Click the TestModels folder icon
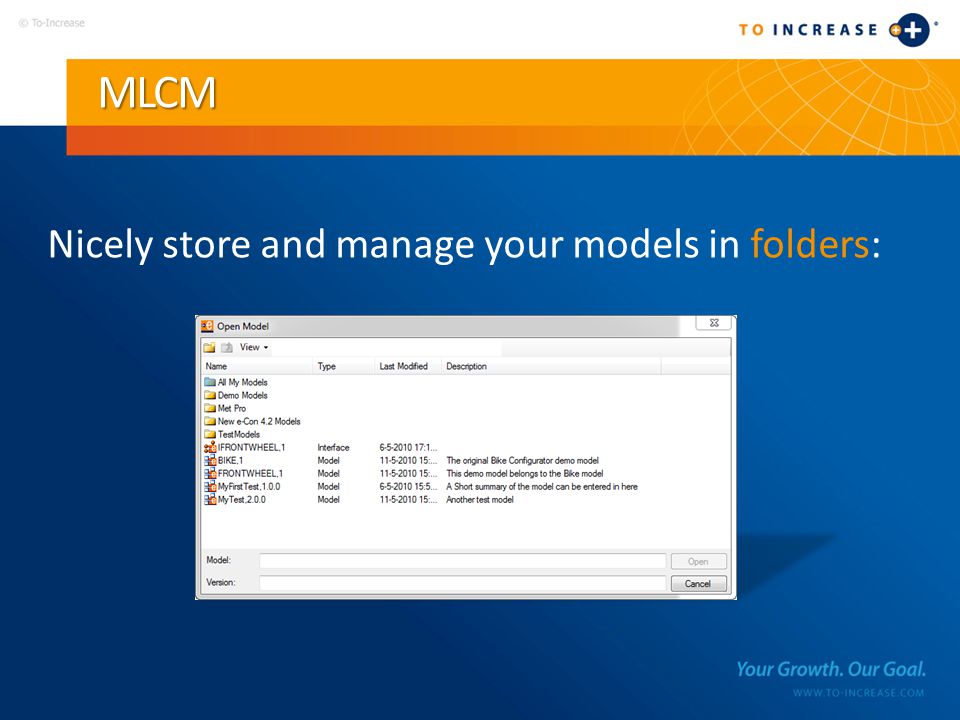The image size is (960, 720). point(210,434)
